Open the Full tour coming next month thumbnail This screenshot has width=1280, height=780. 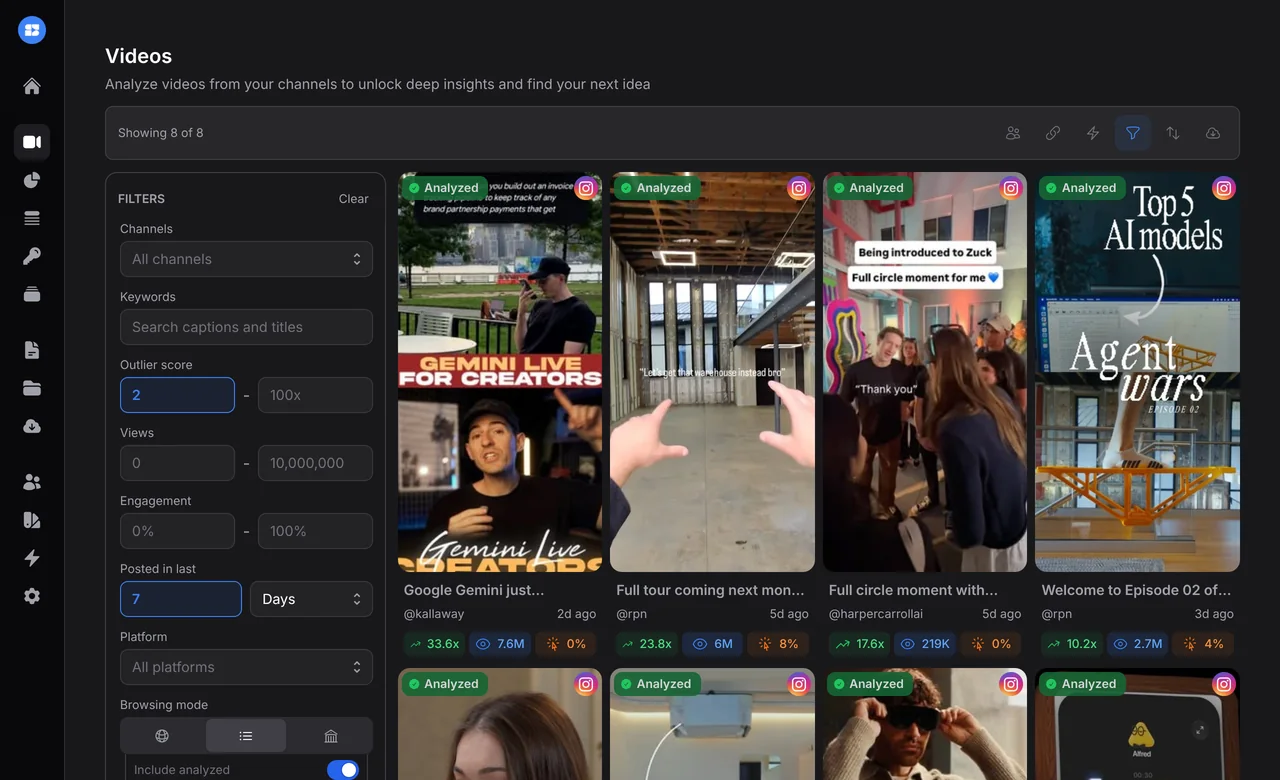click(x=712, y=372)
